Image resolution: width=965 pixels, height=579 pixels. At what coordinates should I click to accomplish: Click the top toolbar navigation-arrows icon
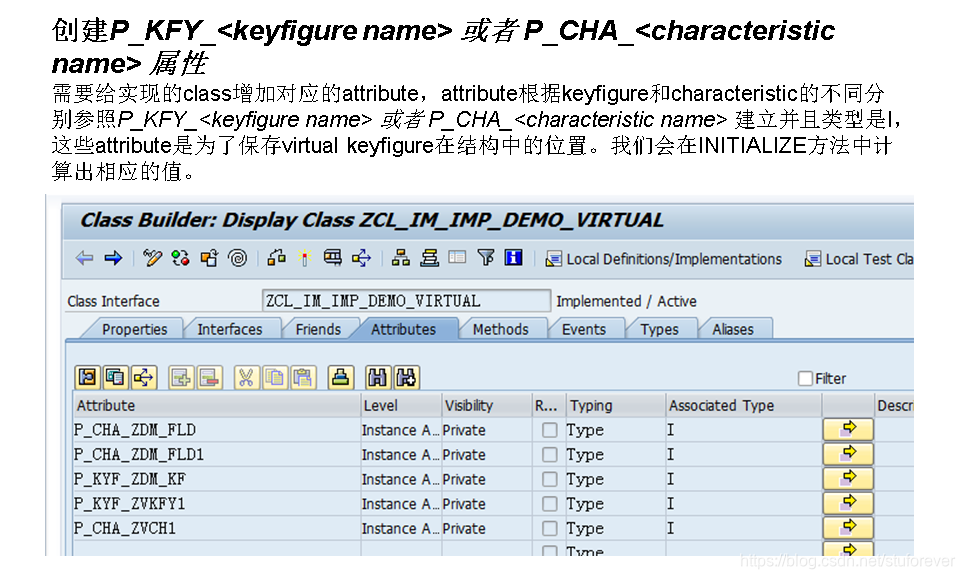coord(361,258)
